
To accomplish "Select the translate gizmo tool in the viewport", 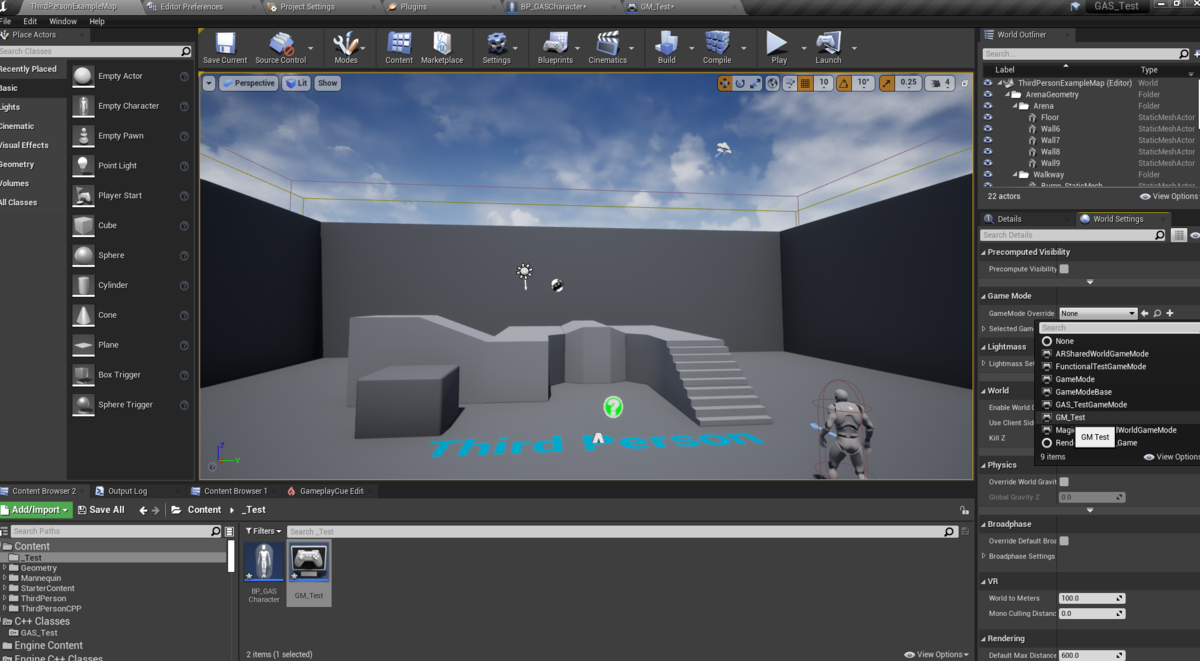I will click(x=724, y=83).
